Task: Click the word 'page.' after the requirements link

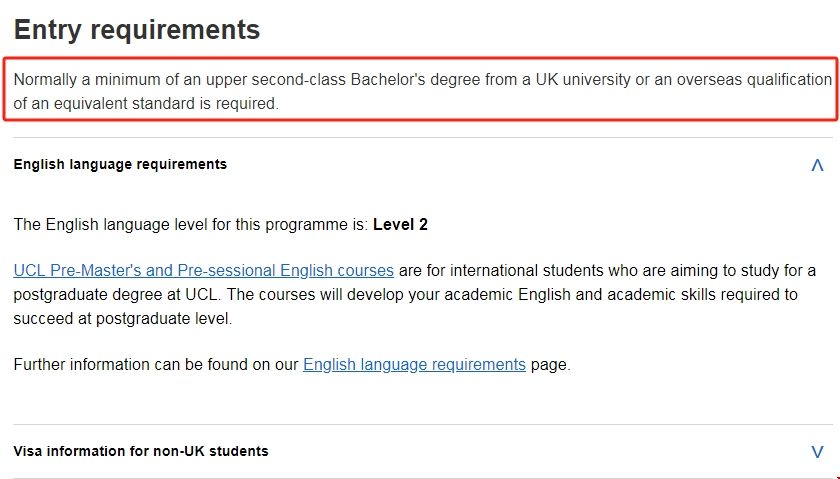Action: point(550,365)
